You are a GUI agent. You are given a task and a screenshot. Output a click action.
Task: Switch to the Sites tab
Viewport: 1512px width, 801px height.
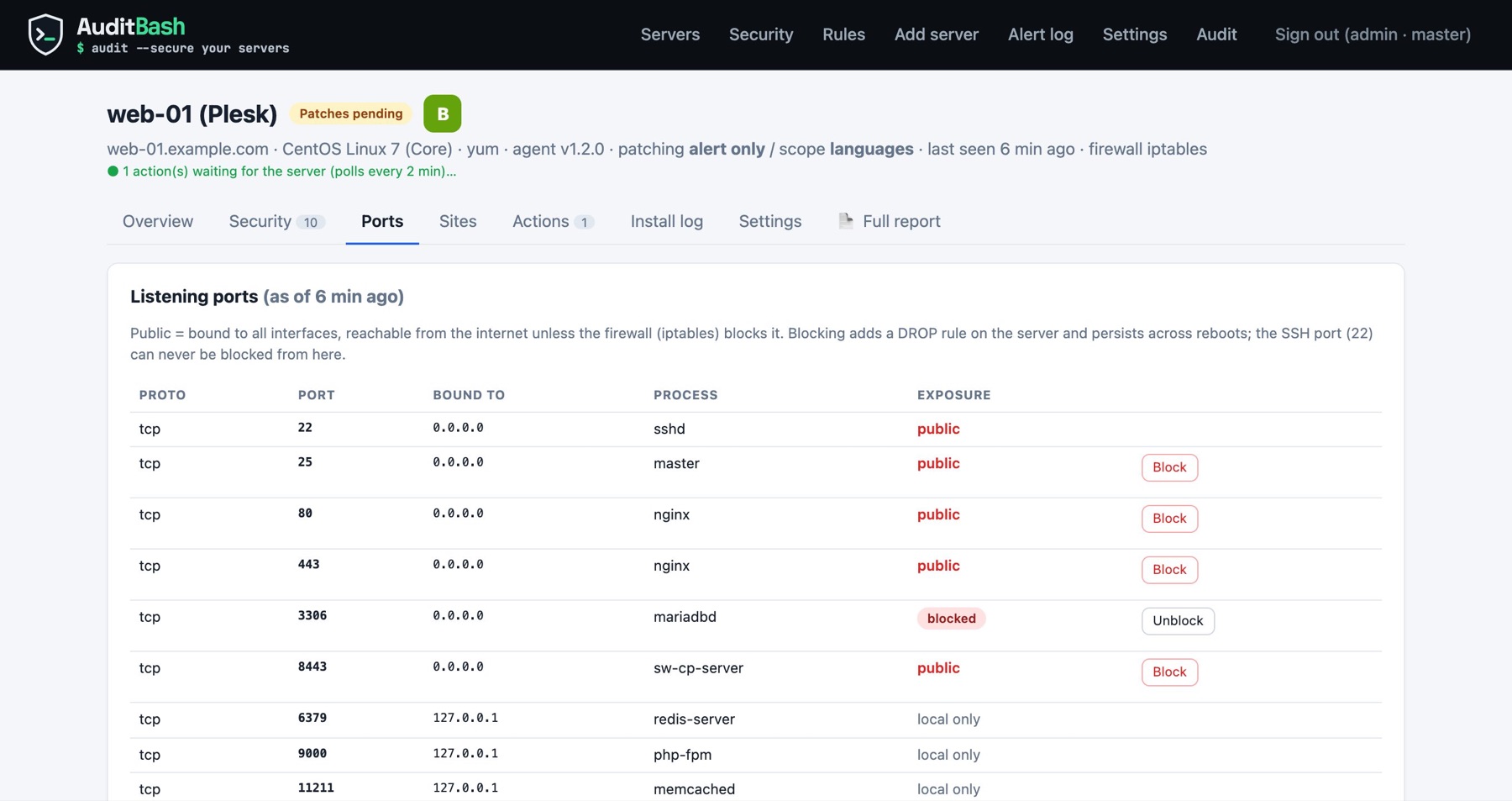458,221
